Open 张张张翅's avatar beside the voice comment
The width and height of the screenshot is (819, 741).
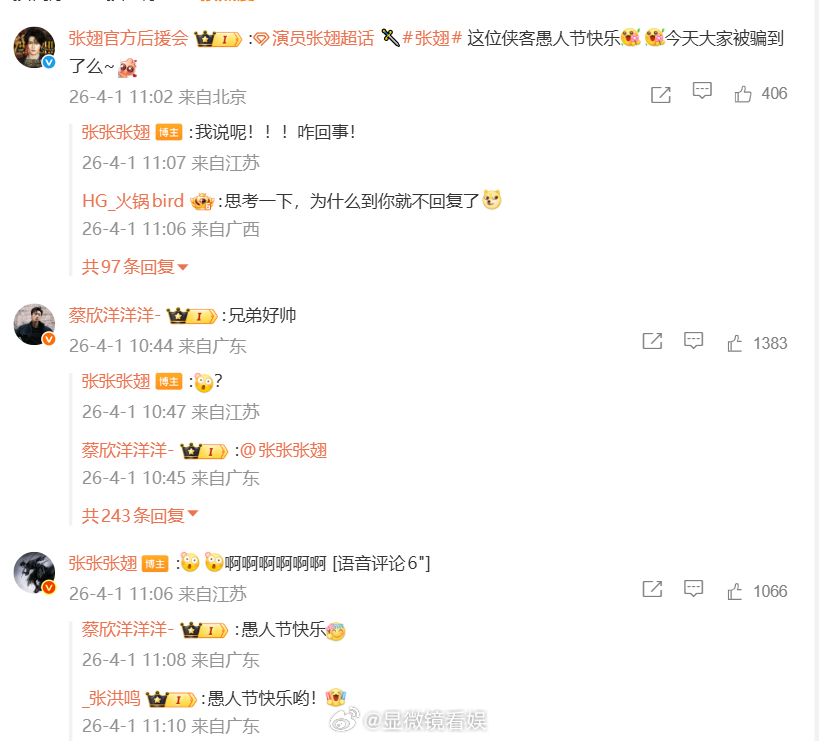pos(34,573)
